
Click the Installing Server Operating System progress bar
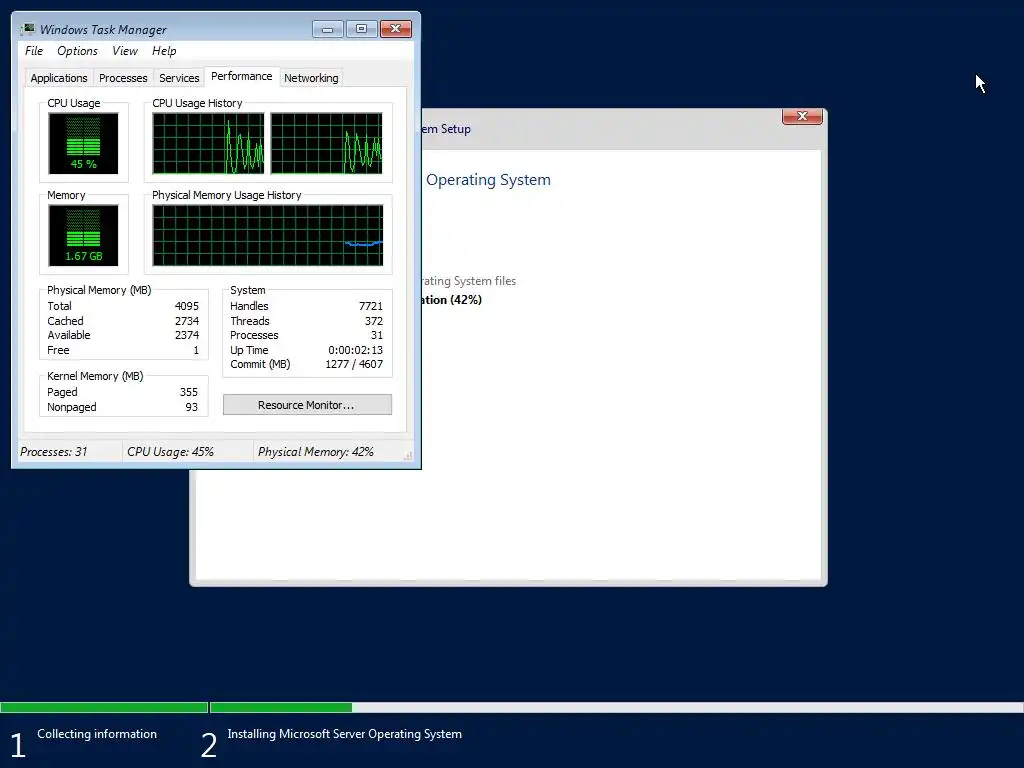coord(616,707)
